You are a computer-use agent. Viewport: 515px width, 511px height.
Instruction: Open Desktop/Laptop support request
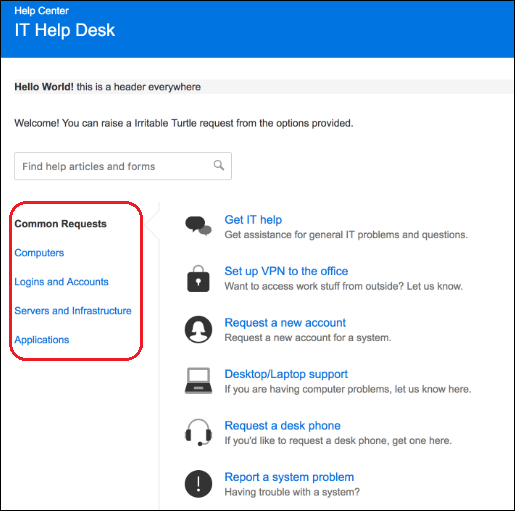286,374
